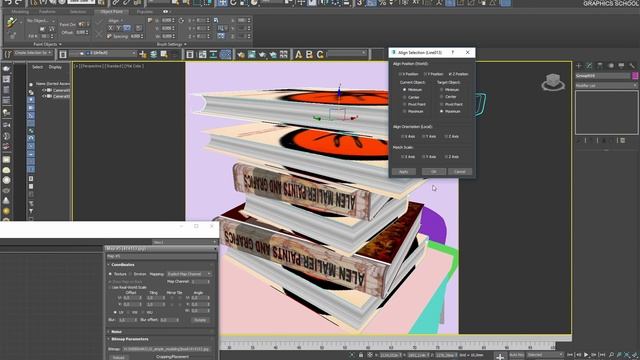Viewport: 640px width, 360px height.
Task: Open the Modify tab in command panel
Action: (589, 66)
